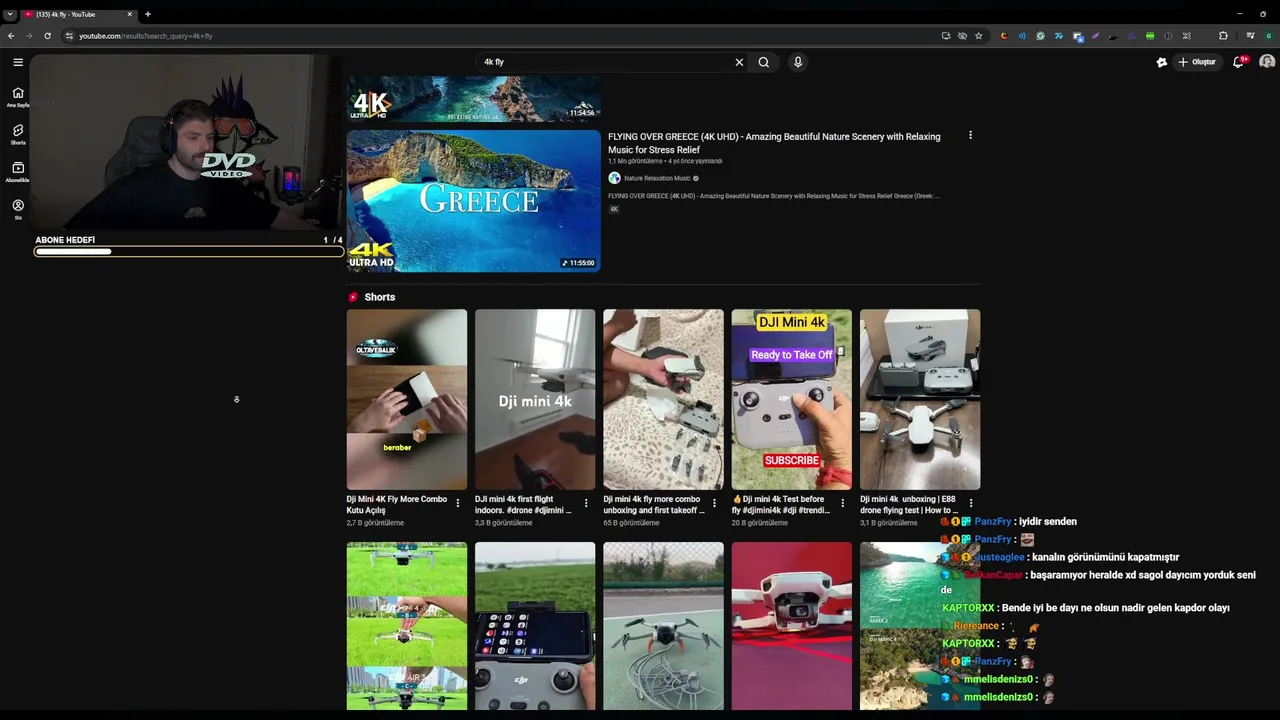Go back with browser back arrow
1280x720 pixels.
pos(11,36)
